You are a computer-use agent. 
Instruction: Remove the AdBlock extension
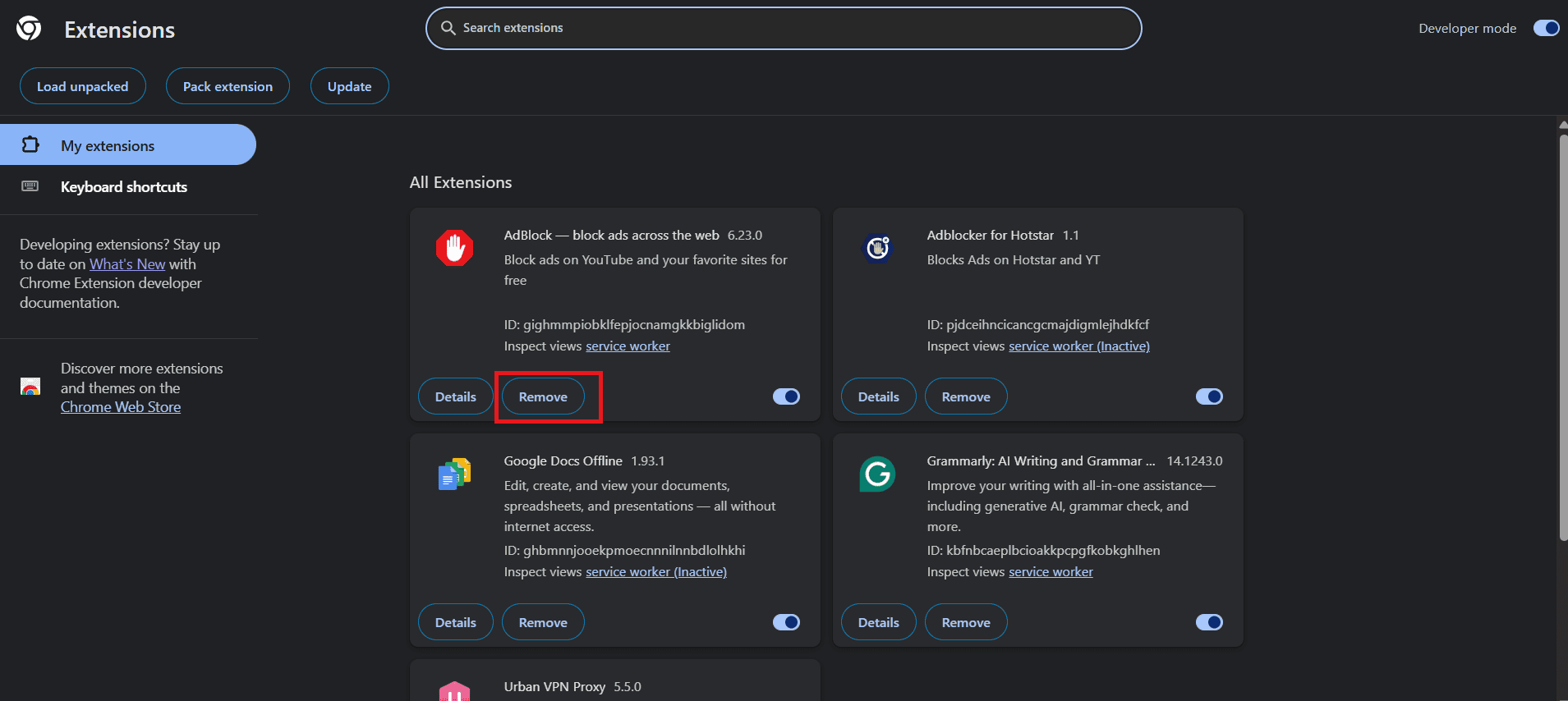click(543, 396)
